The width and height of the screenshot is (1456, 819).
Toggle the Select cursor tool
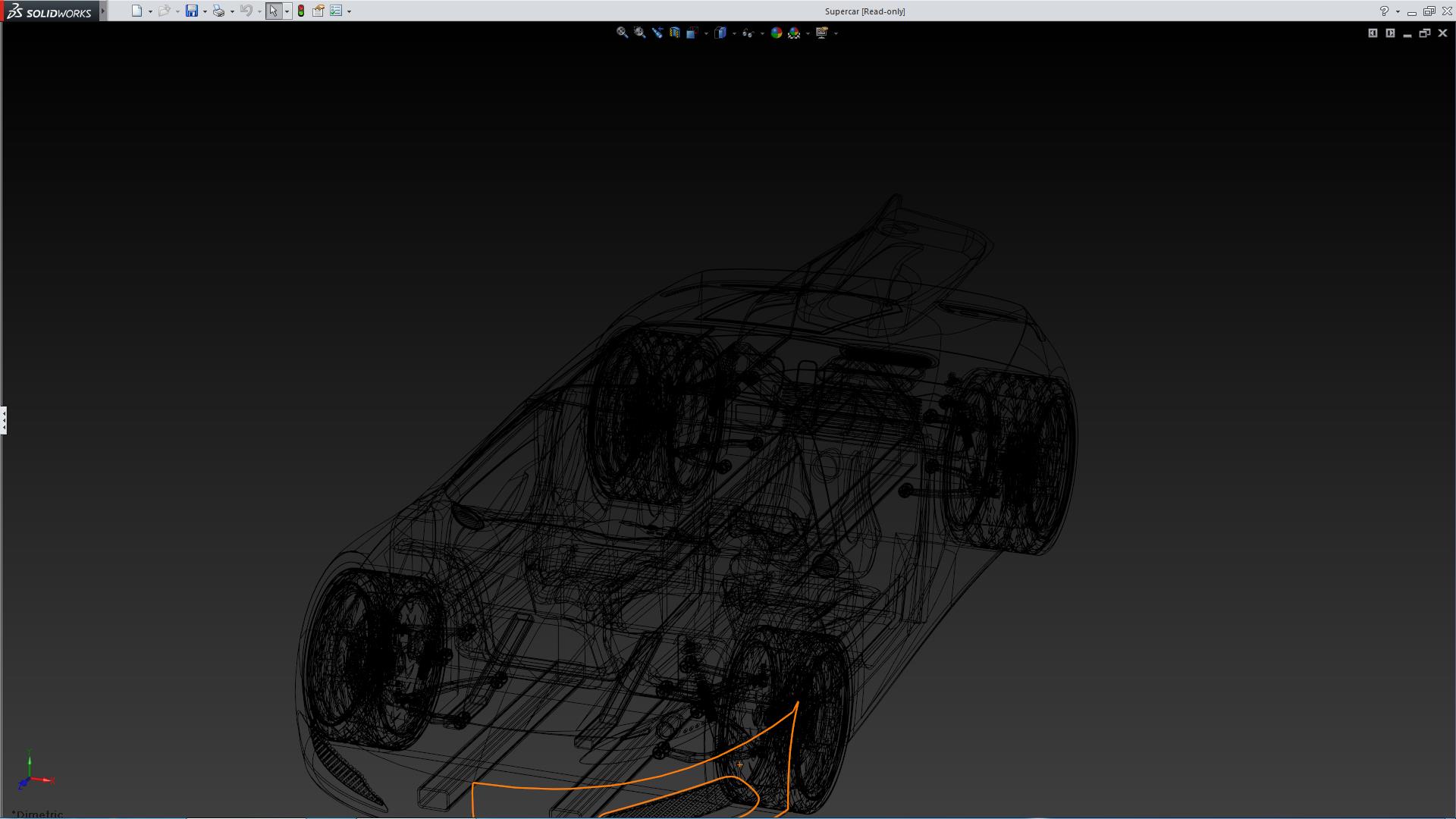(273, 11)
